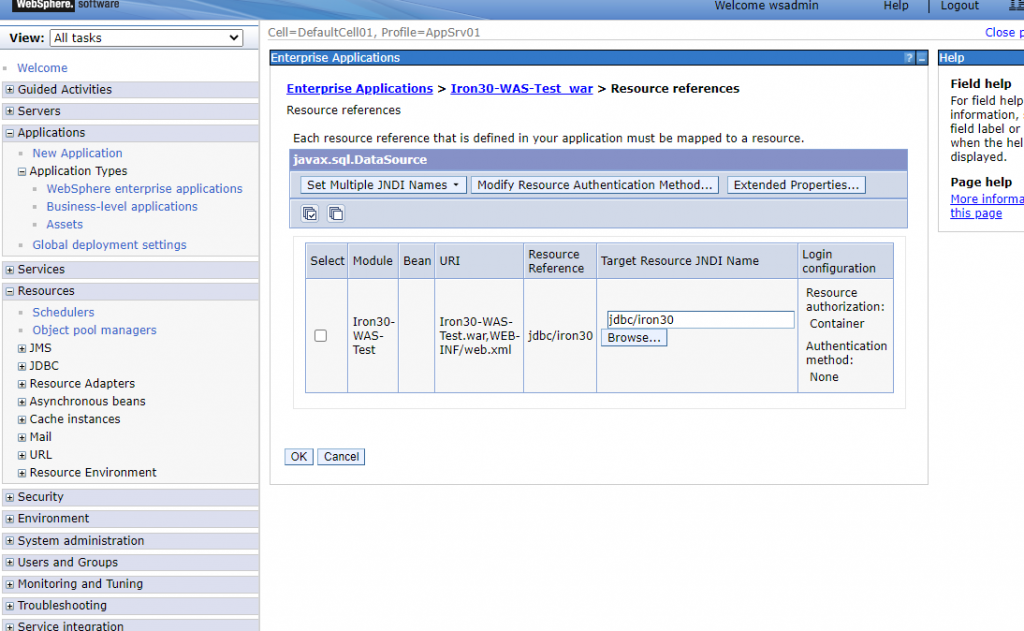This screenshot has width=1024, height=631.
Task: Expand the Services section
Action: pyautogui.click(x=10, y=269)
